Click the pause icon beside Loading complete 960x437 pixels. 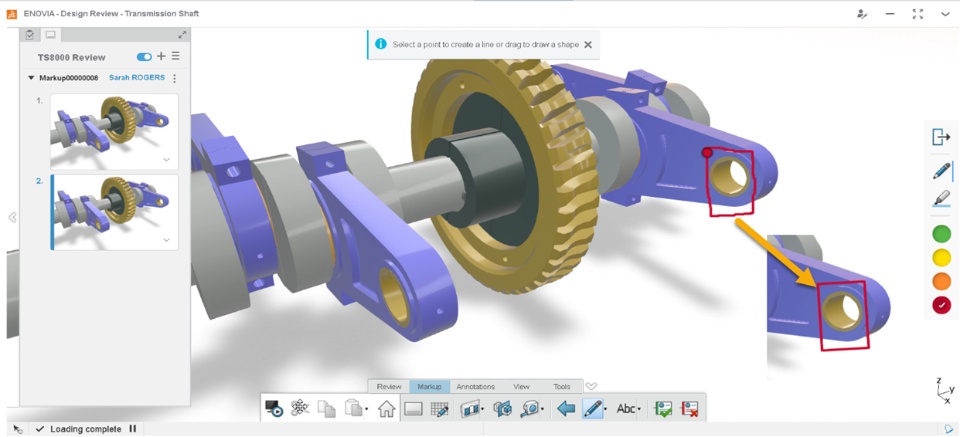(132, 429)
